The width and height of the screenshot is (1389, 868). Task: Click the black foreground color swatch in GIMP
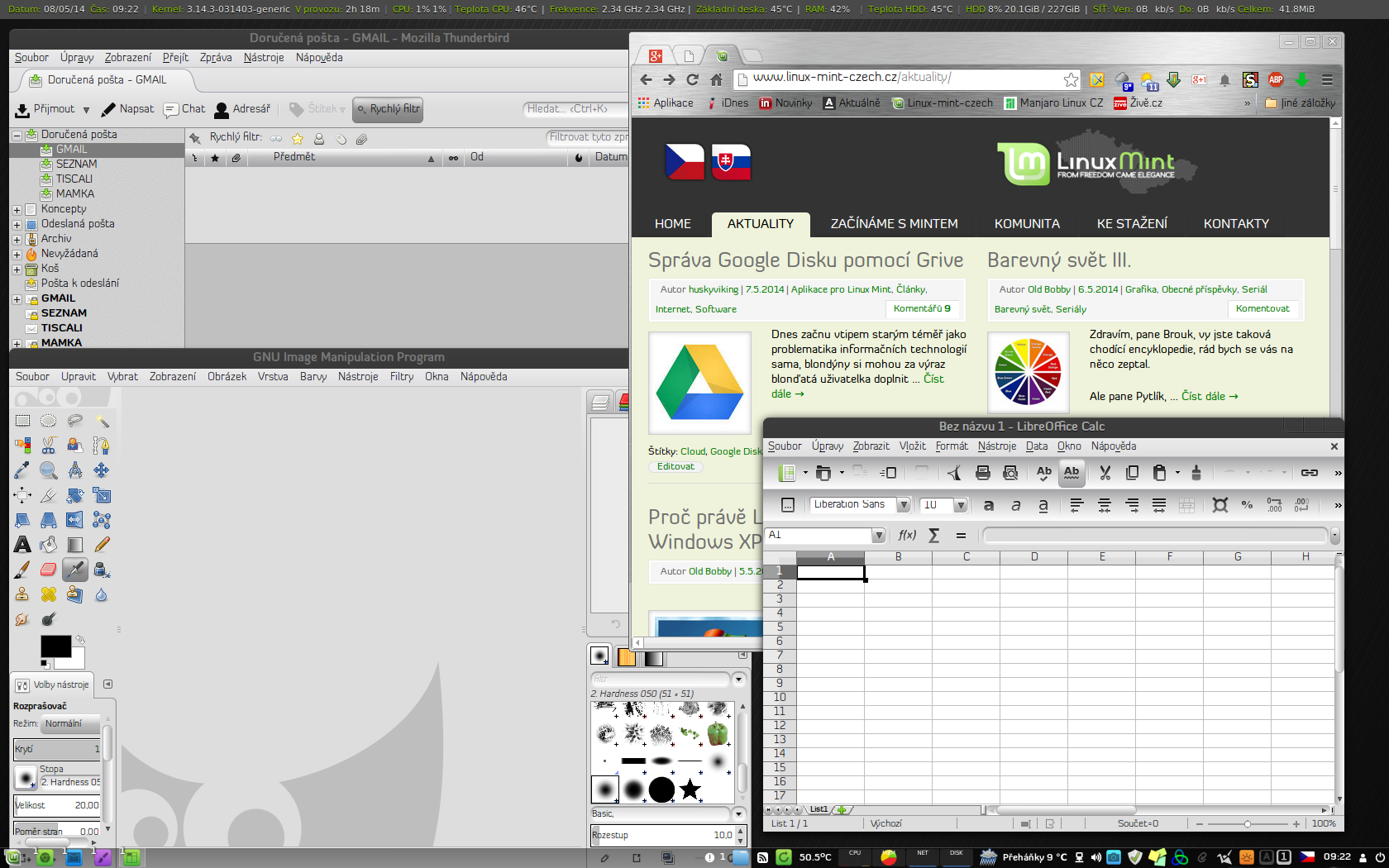point(55,646)
